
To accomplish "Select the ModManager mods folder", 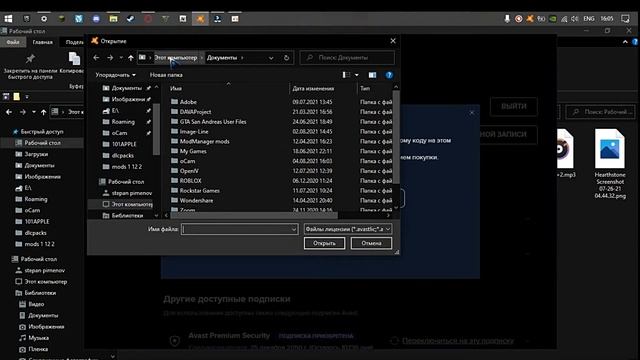I will 204,141.
